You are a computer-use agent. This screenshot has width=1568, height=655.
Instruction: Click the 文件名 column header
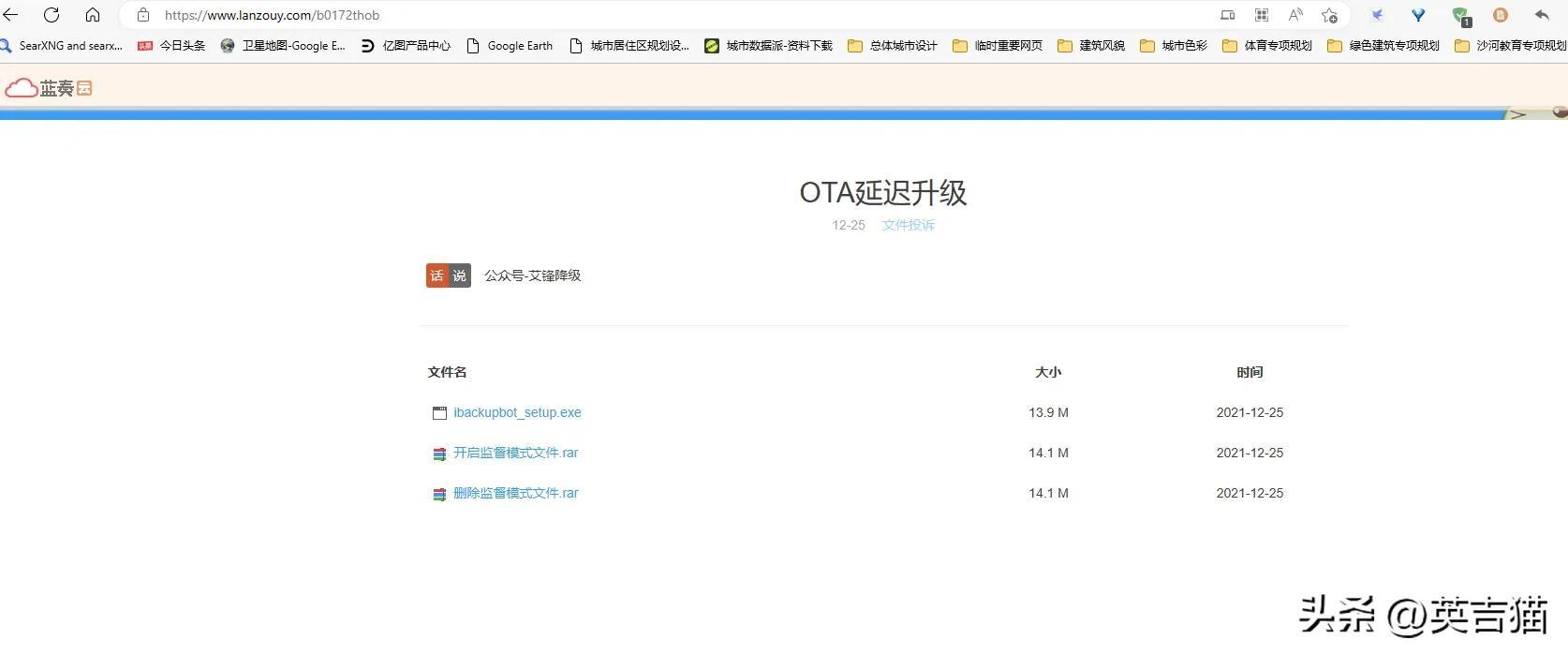447,372
